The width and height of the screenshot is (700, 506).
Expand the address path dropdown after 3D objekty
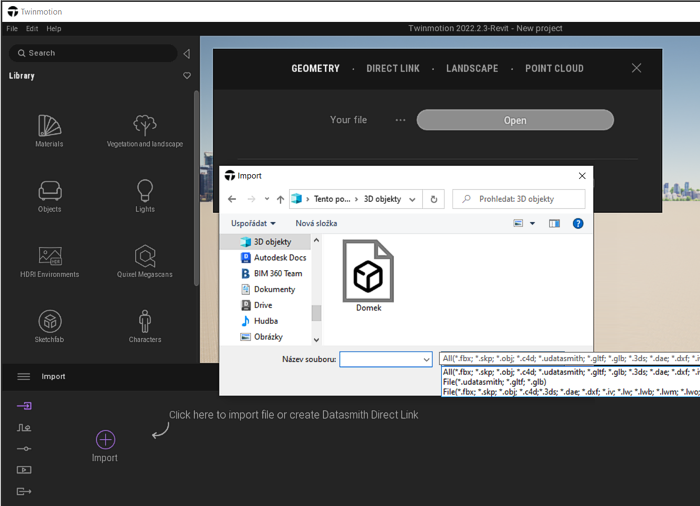click(412, 199)
